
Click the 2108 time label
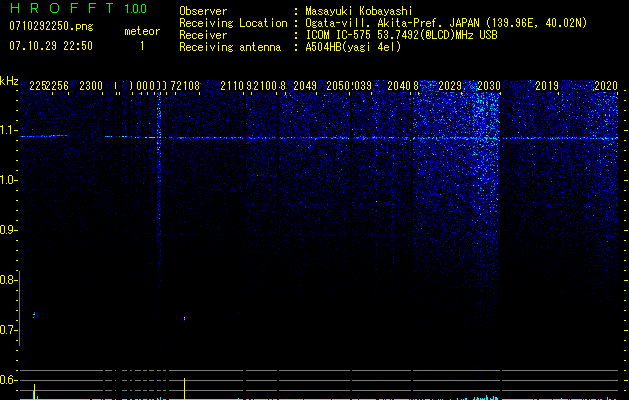[x=188, y=86]
